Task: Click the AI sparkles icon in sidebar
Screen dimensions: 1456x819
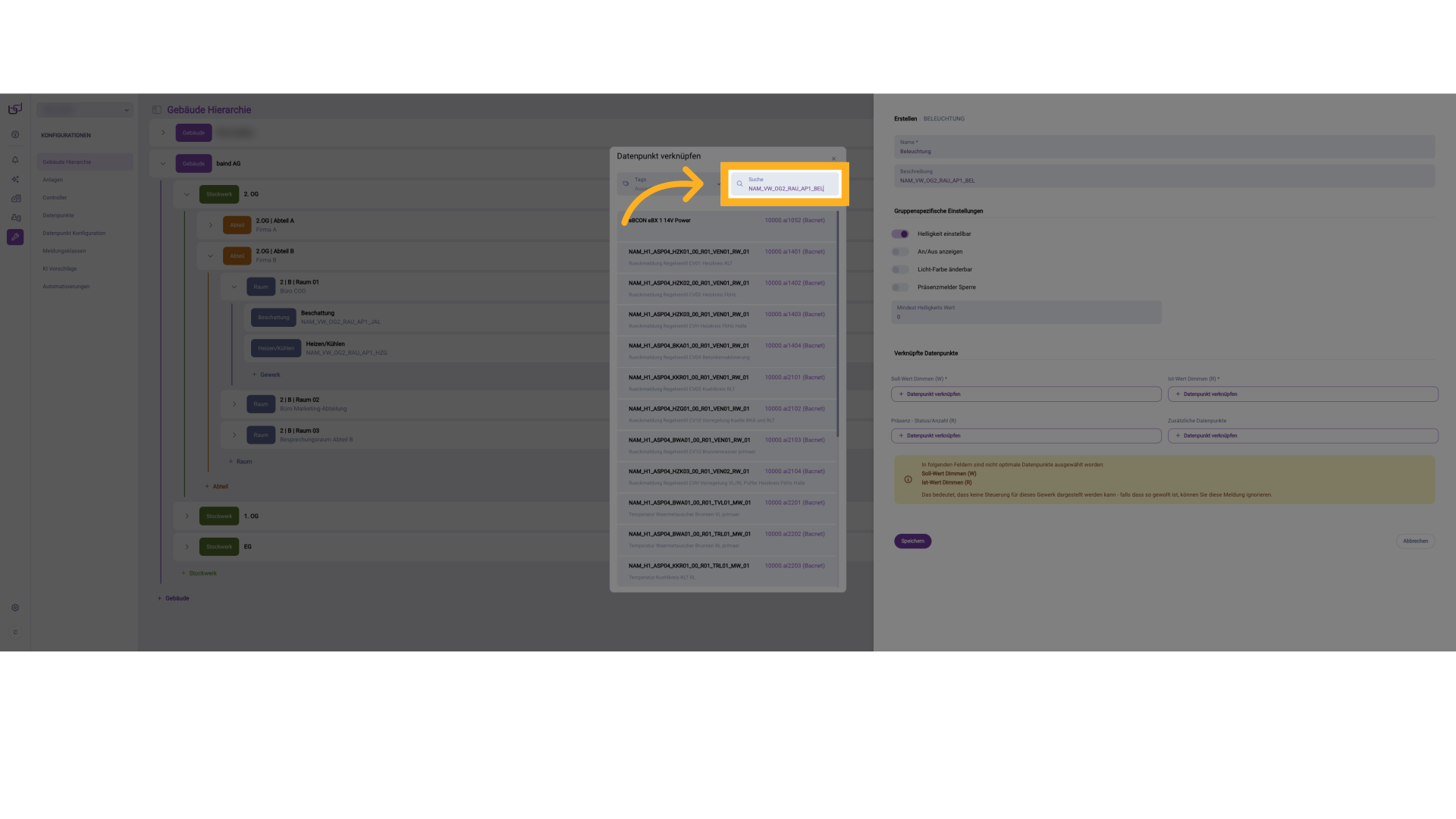Action: pyautogui.click(x=15, y=180)
